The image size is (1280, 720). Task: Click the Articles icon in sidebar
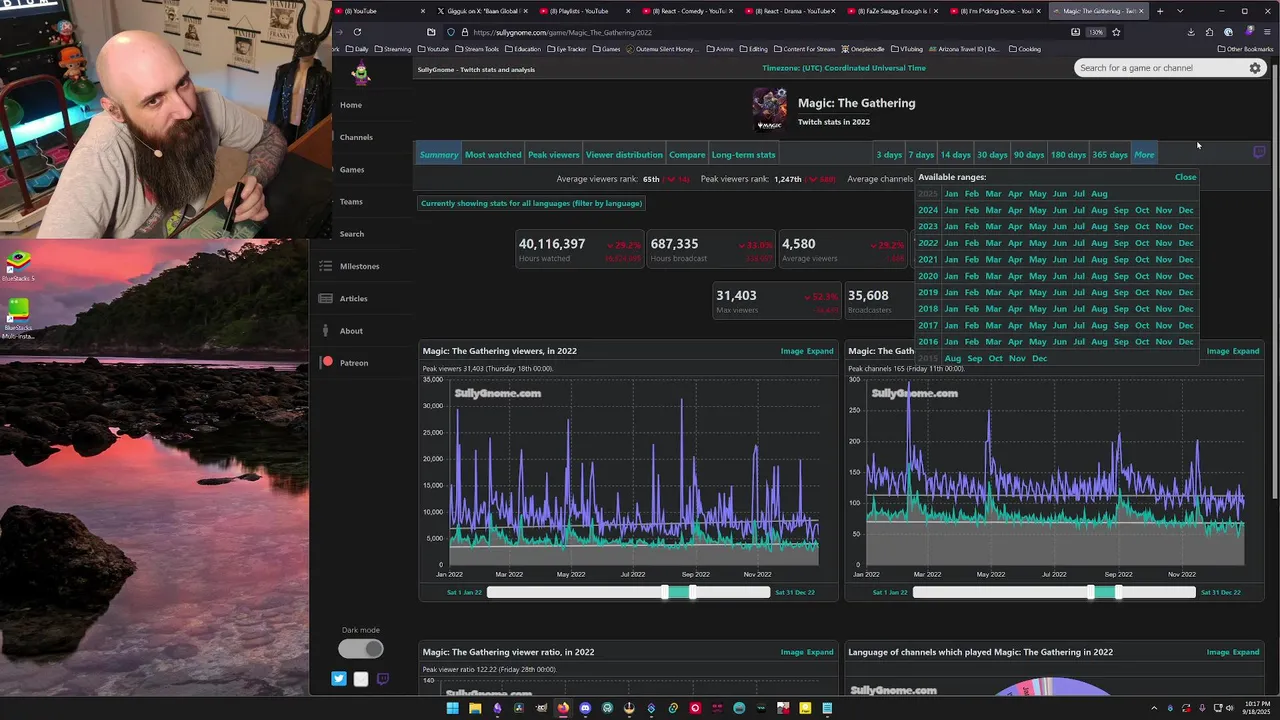[x=325, y=298]
